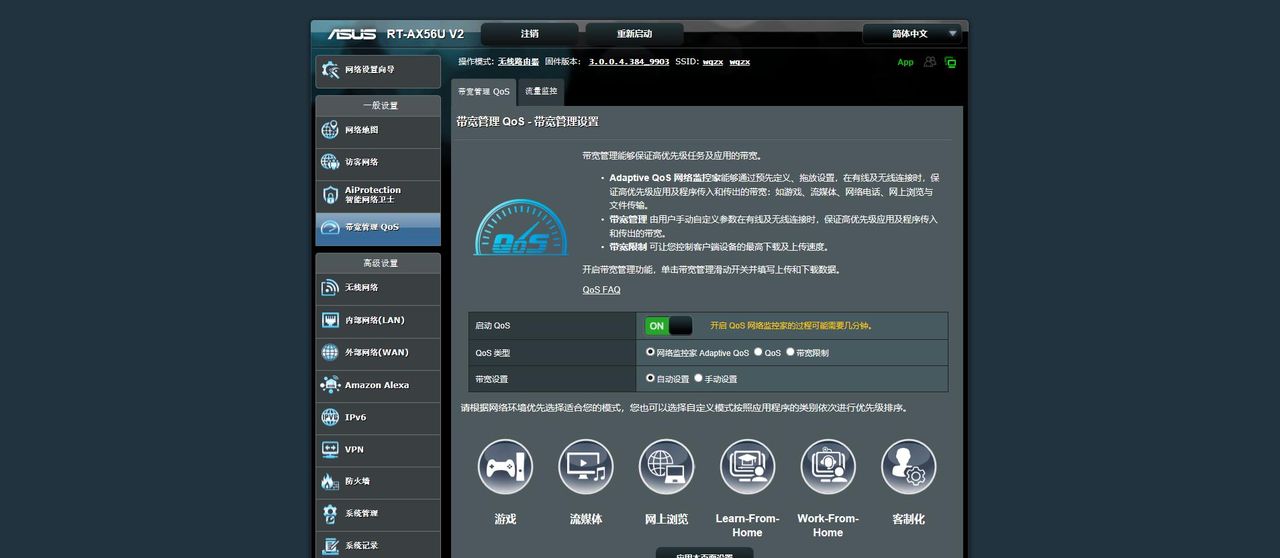
Task: Open 访客网络 guest network page
Action: coord(378,163)
